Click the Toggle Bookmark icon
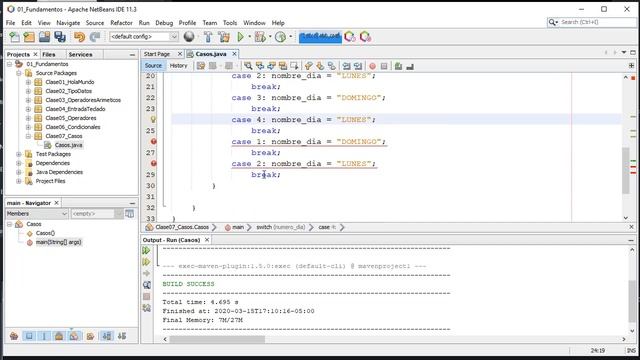The image size is (640, 360). [x=332, y=66]
